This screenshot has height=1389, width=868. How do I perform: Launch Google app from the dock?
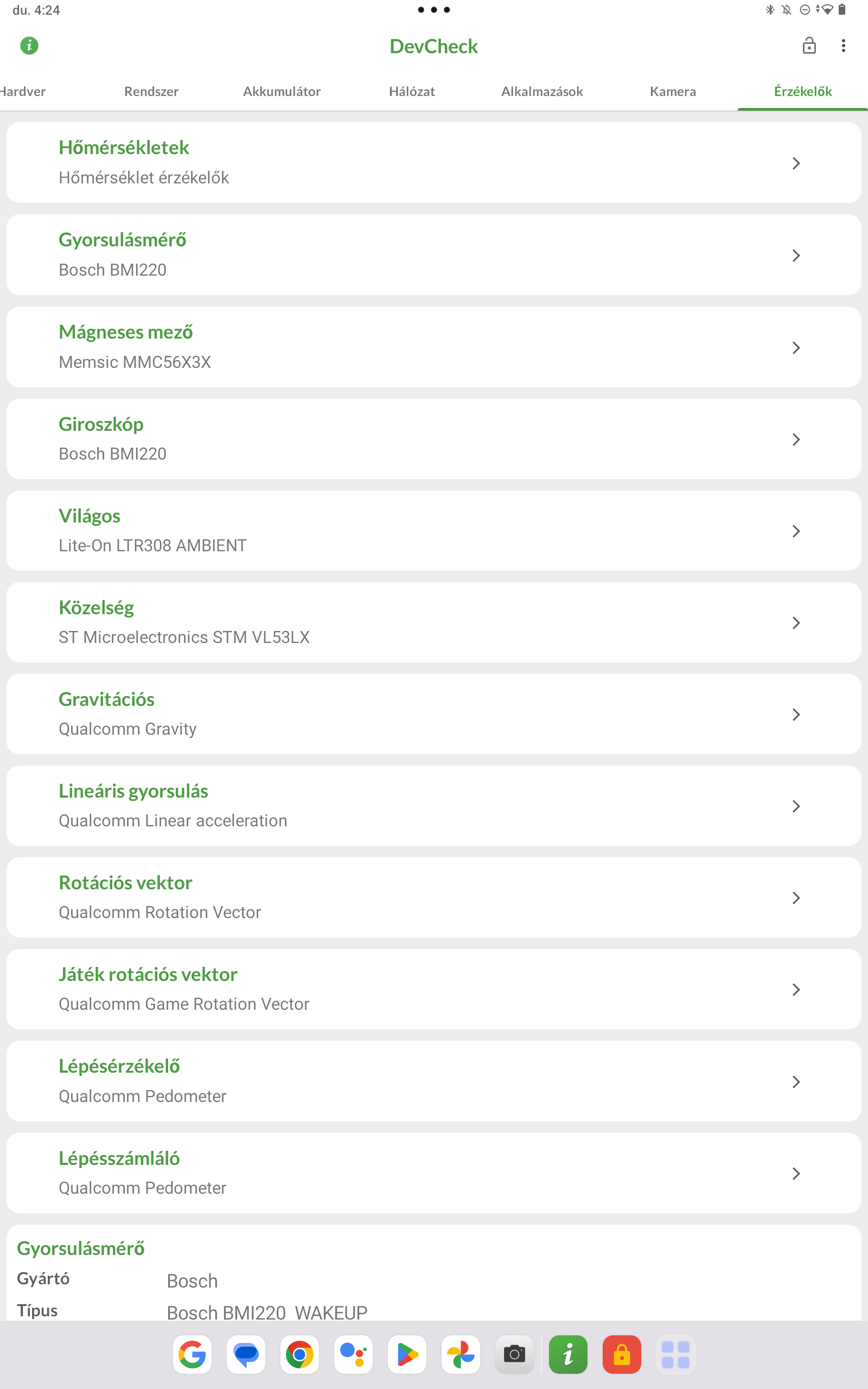coord(192,1354)
